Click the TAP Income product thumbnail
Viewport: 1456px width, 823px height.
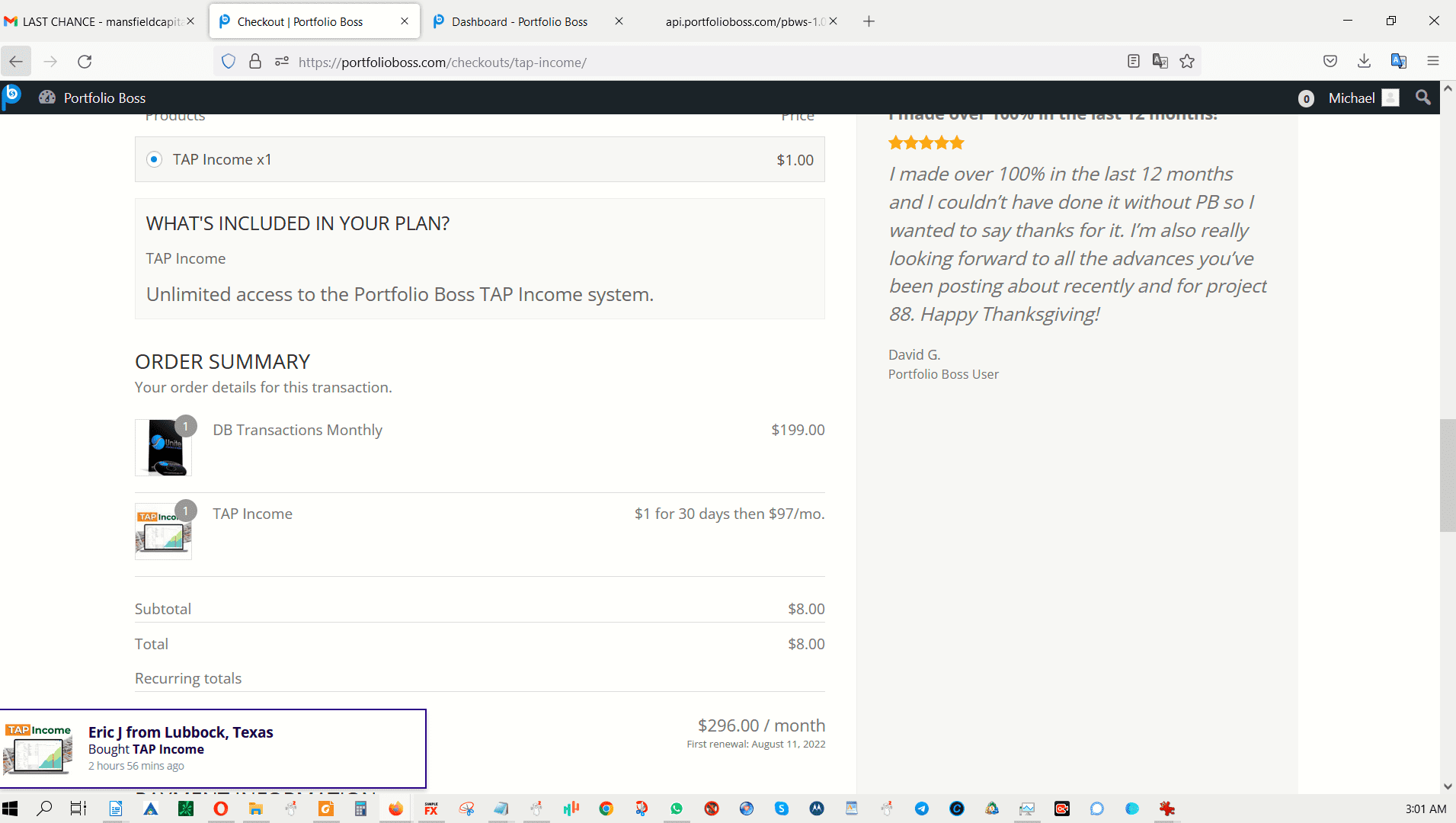click(x=164, y=532)
